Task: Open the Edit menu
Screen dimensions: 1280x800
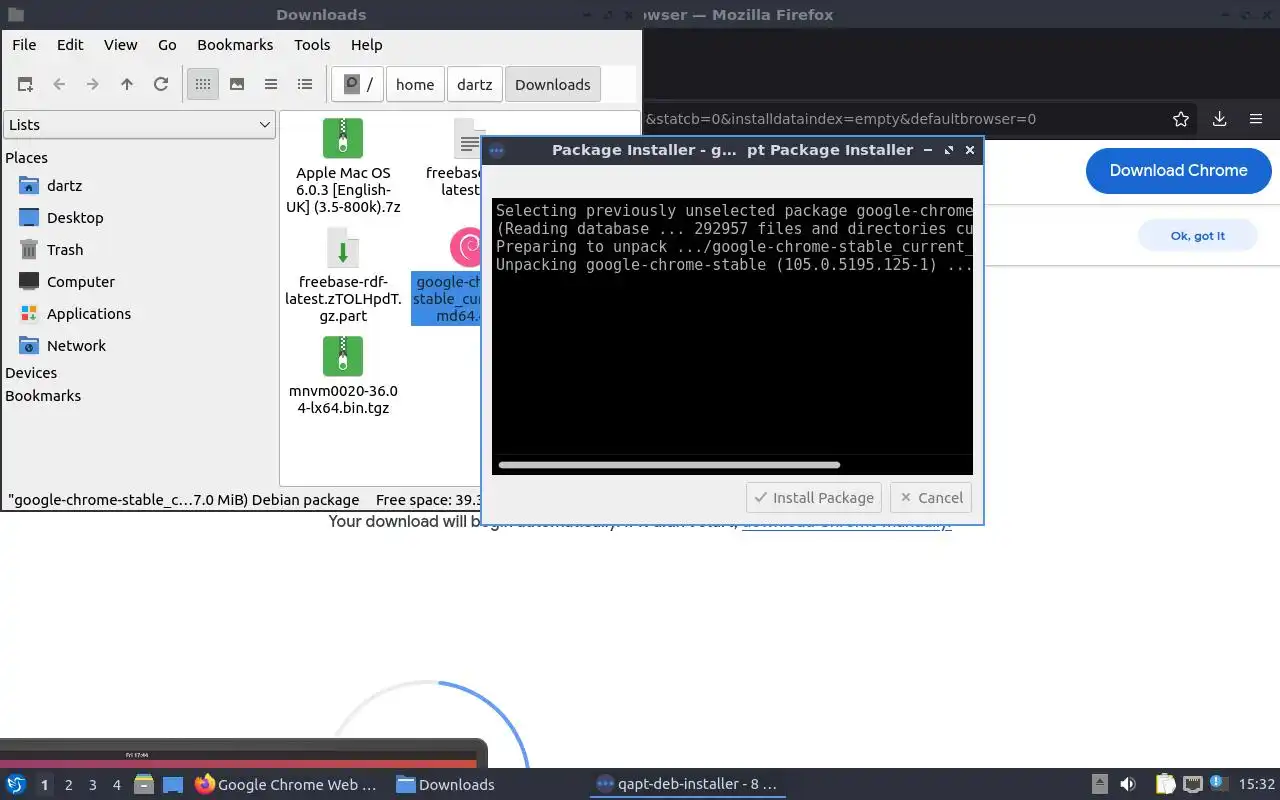Action: pyautogui.click(x=70, y=45)
